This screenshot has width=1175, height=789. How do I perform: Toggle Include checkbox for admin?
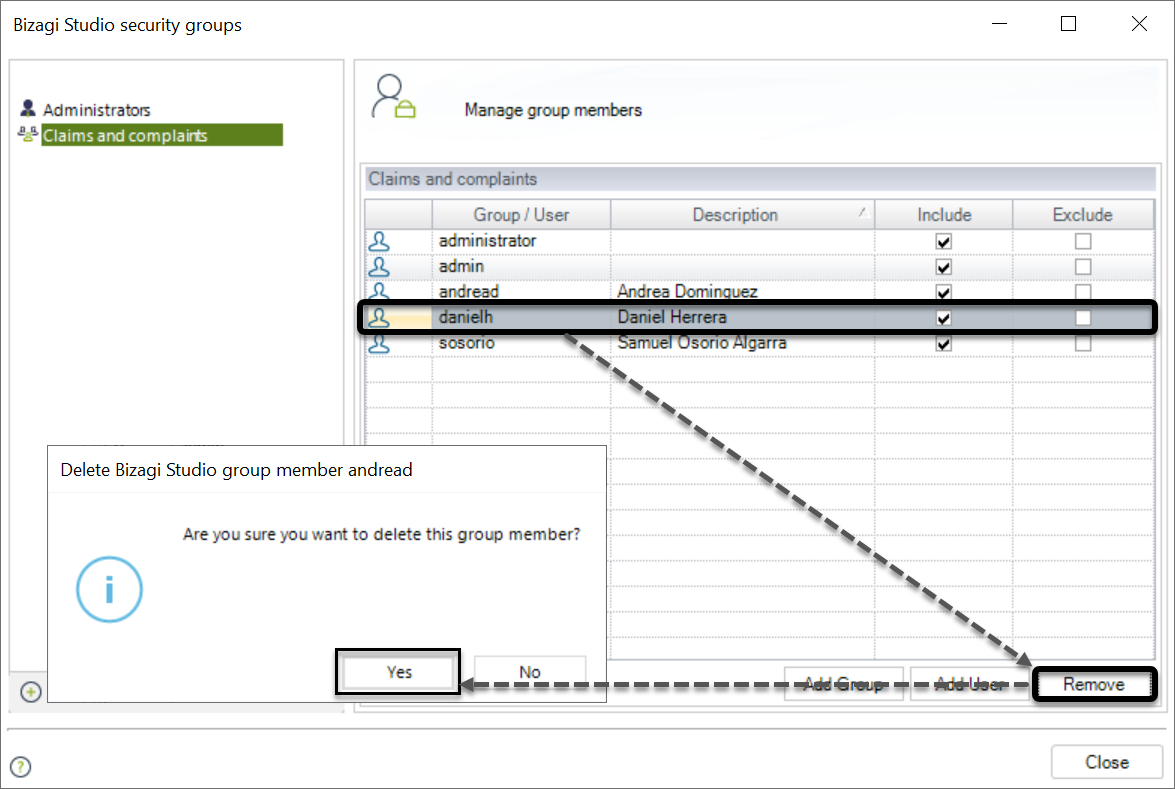click(943, 267)
